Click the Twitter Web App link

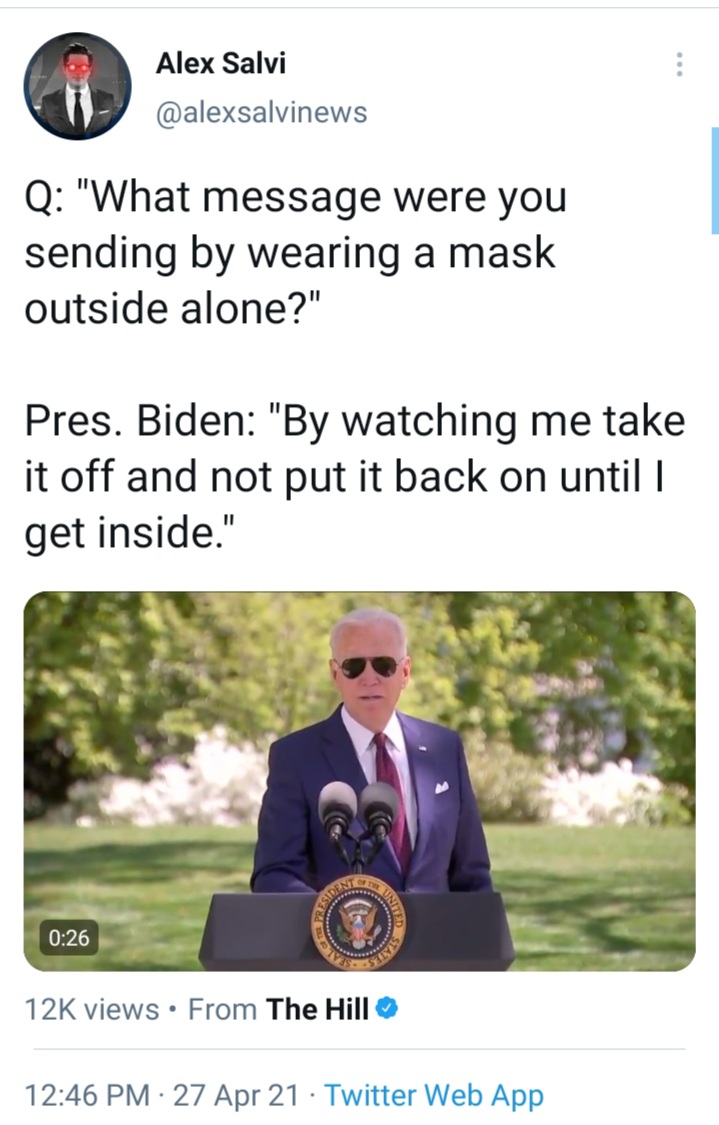point(434,1096)
